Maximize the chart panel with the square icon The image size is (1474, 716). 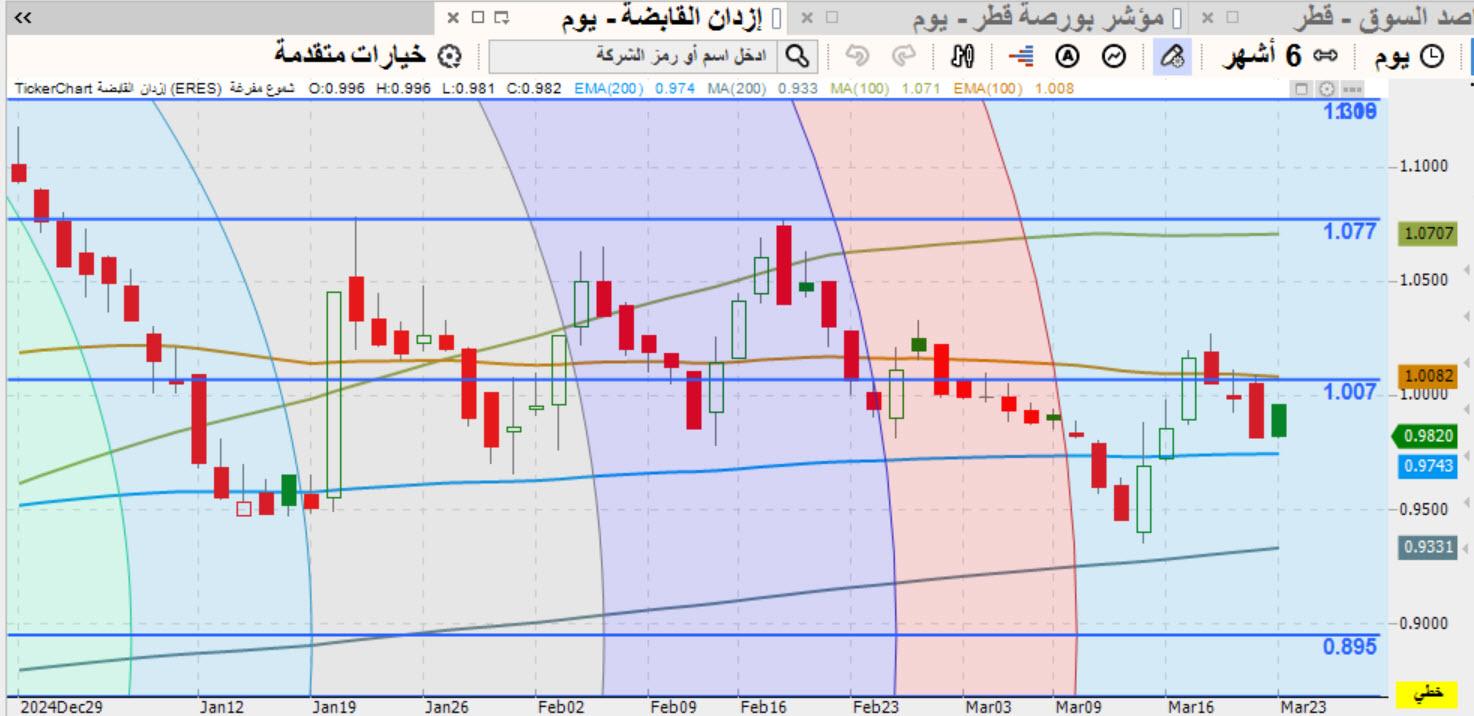pyautogui.click(x=1301, y=89)
